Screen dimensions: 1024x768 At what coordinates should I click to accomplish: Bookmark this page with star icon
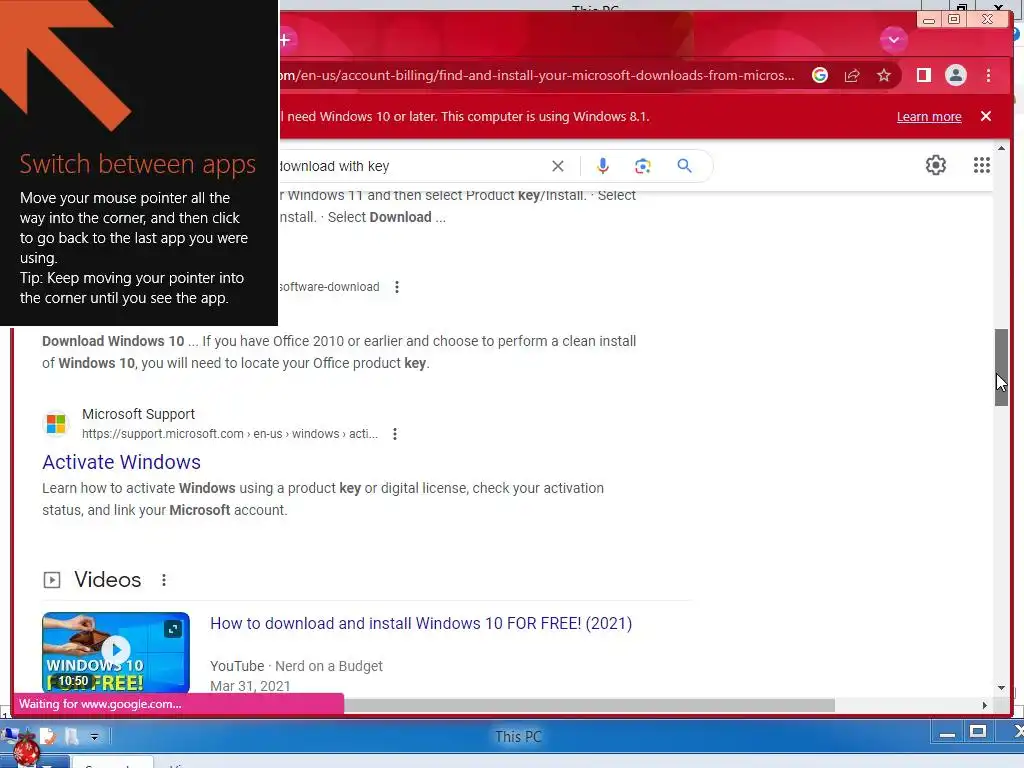pos(884,76)
